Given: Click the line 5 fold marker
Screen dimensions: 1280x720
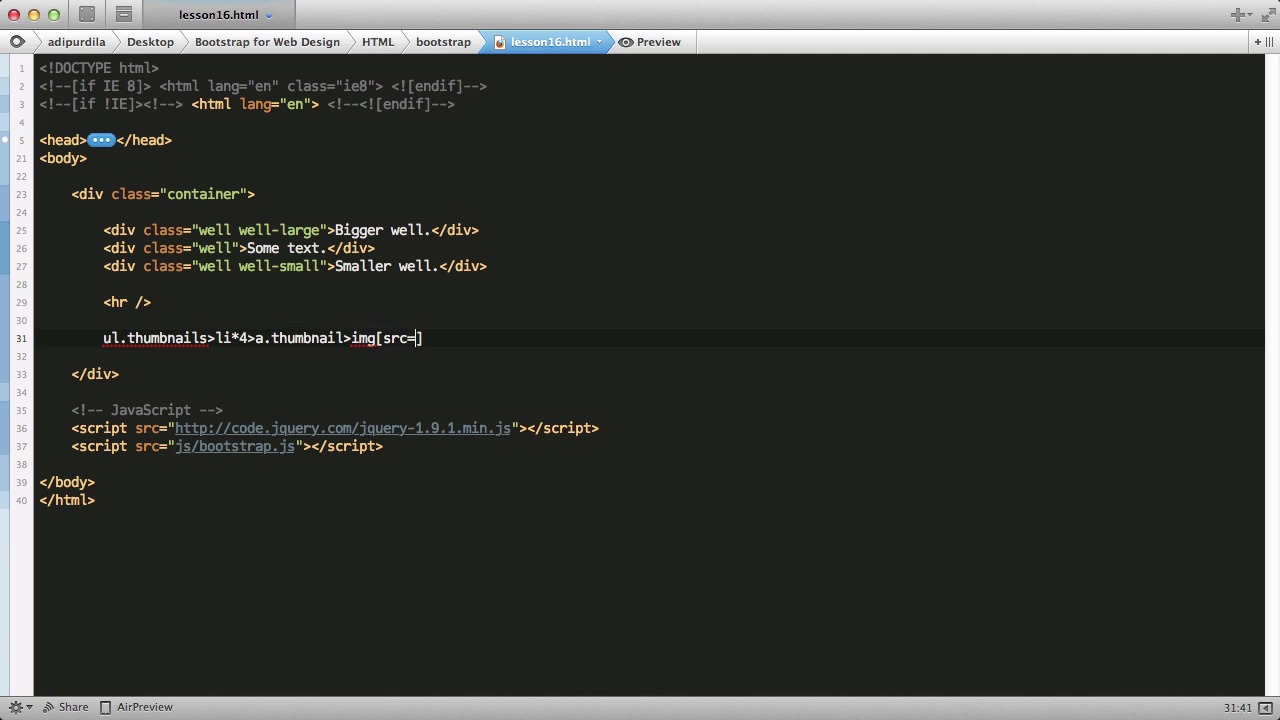Looking at the screenshot, I should [6, 140].
